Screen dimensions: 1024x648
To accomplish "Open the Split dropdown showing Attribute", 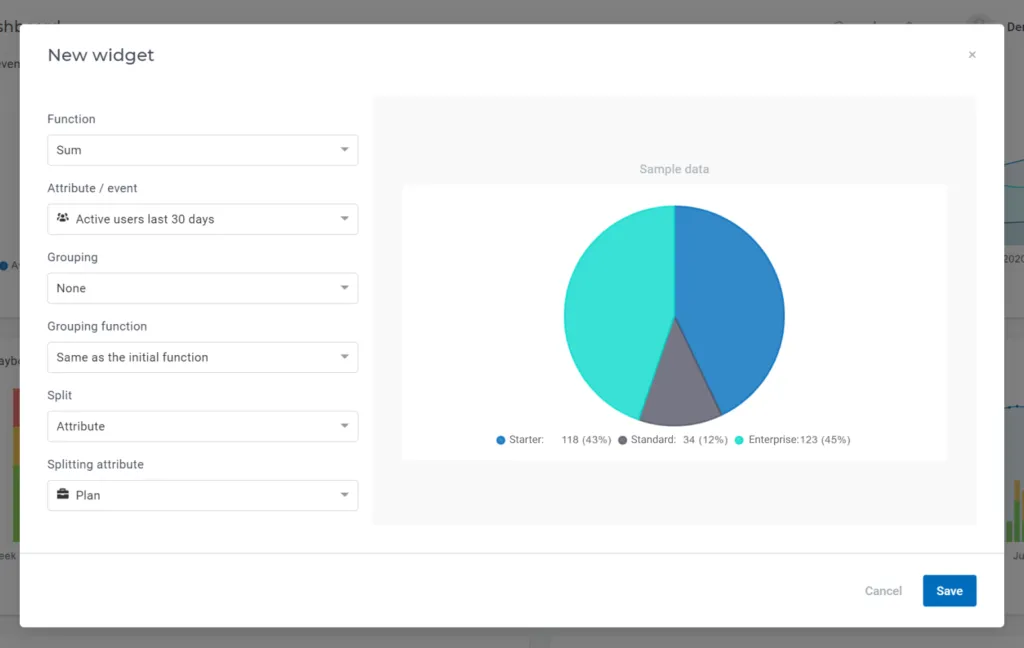I will point(202,427).
